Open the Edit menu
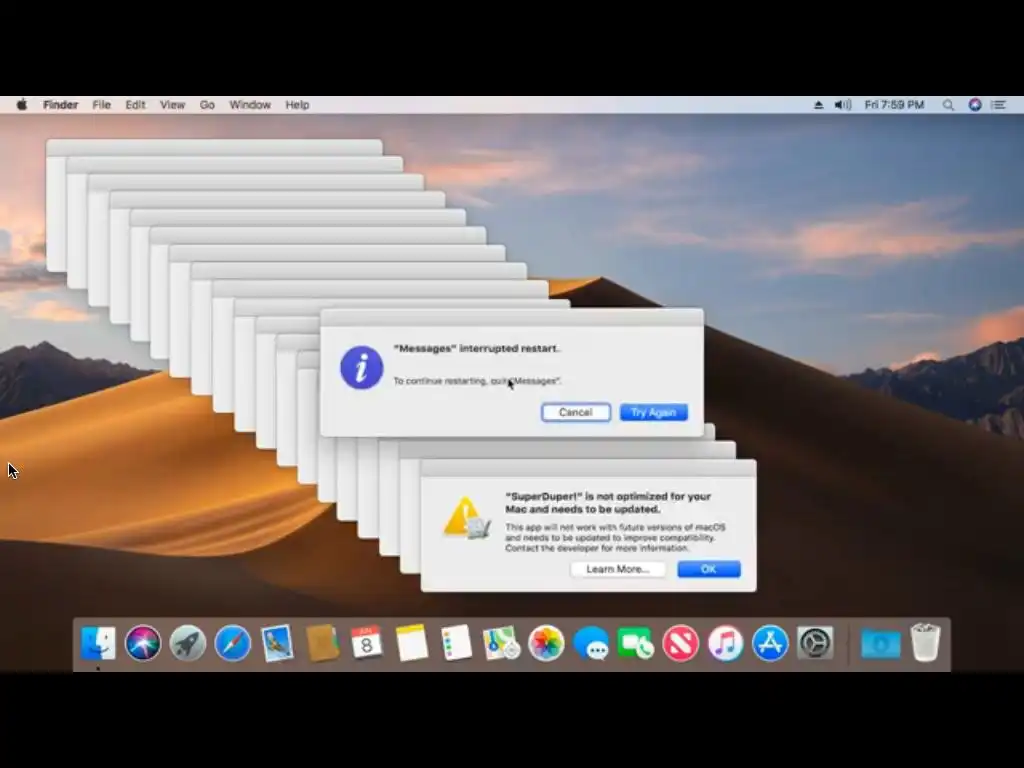 click(x=135, y=104)
